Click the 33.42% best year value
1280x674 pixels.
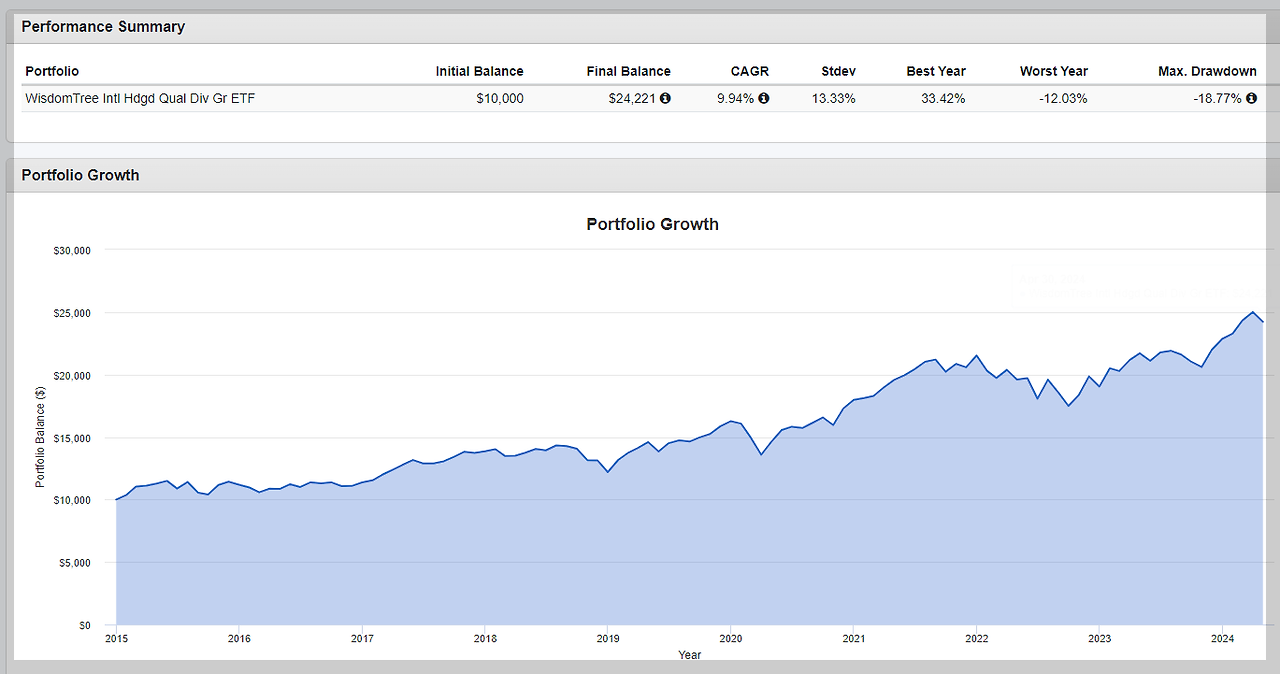click(x=944, y=98)
